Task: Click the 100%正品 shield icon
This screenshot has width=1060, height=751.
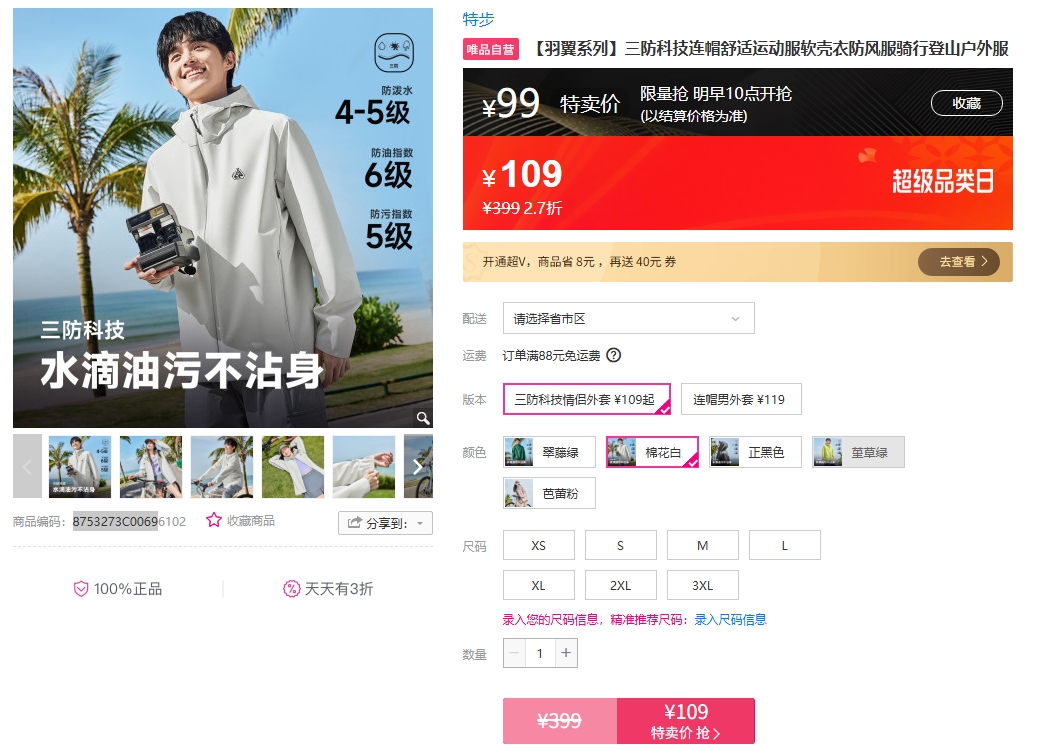Action: [x=80, y=589]
